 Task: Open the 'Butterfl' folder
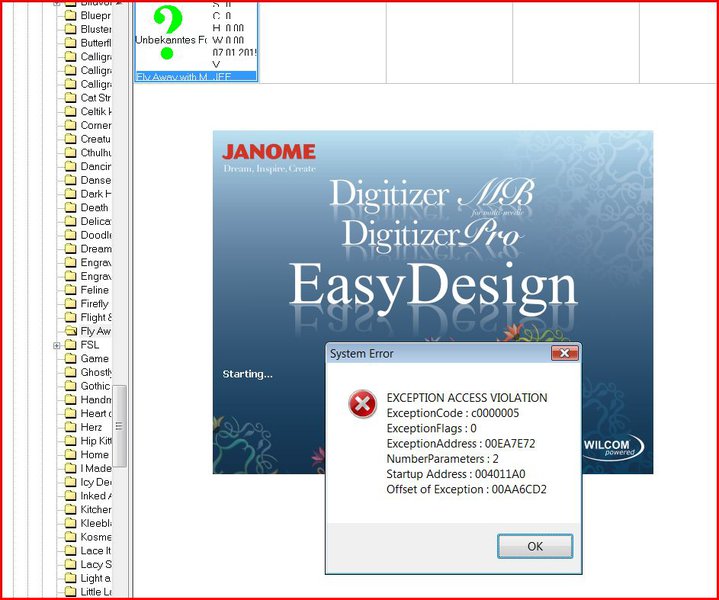(x=95, y=43)
